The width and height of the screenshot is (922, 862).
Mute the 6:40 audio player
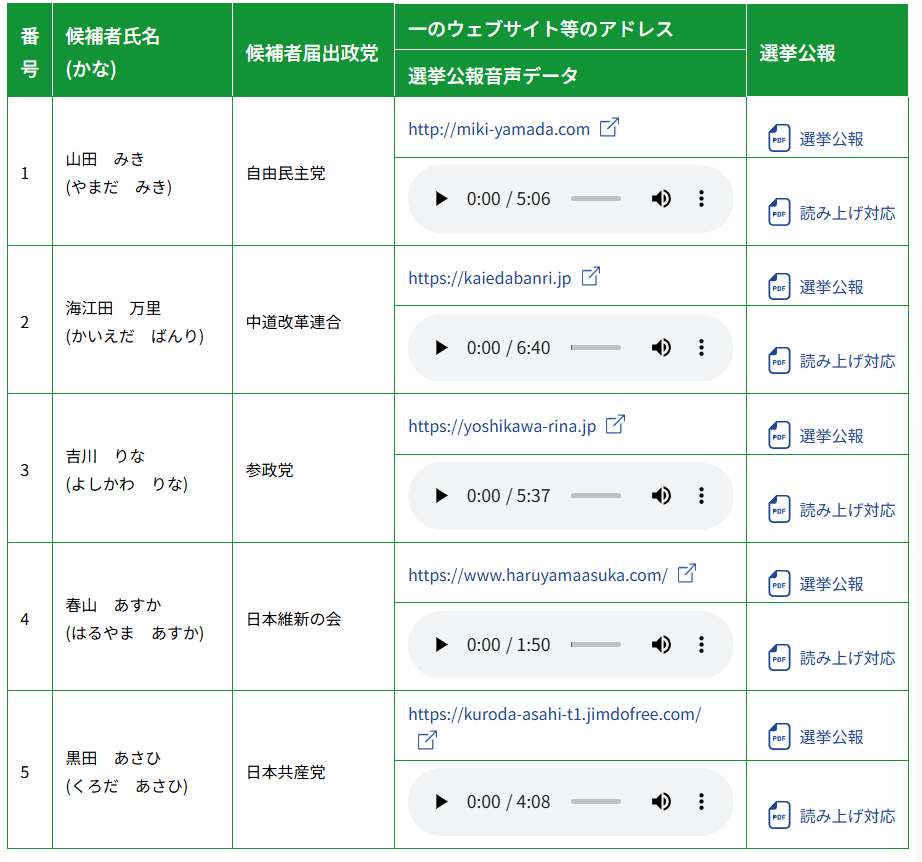pyautogui.click(x=661, y=348)
